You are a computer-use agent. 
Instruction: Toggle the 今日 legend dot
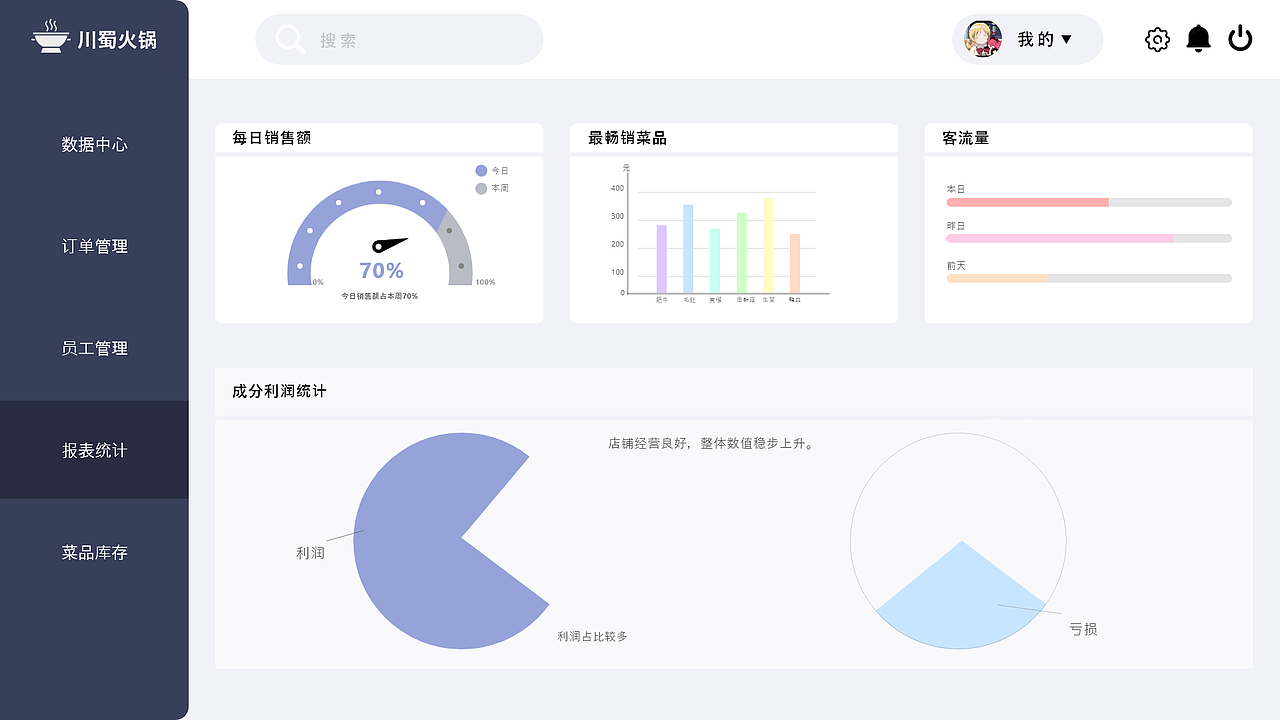481,170
